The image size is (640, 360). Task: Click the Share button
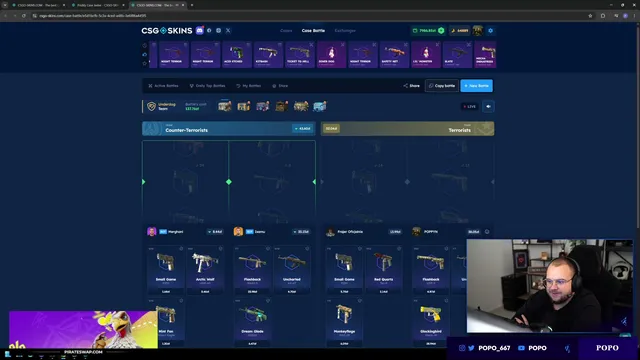tap(411, 86)
